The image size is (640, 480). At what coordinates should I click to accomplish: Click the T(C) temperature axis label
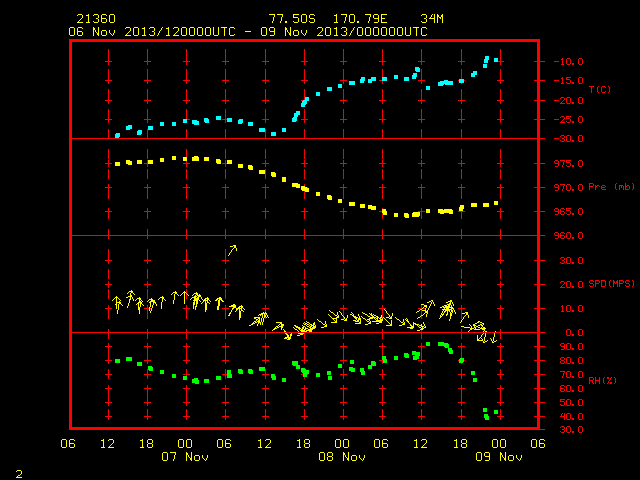(600, 89)
